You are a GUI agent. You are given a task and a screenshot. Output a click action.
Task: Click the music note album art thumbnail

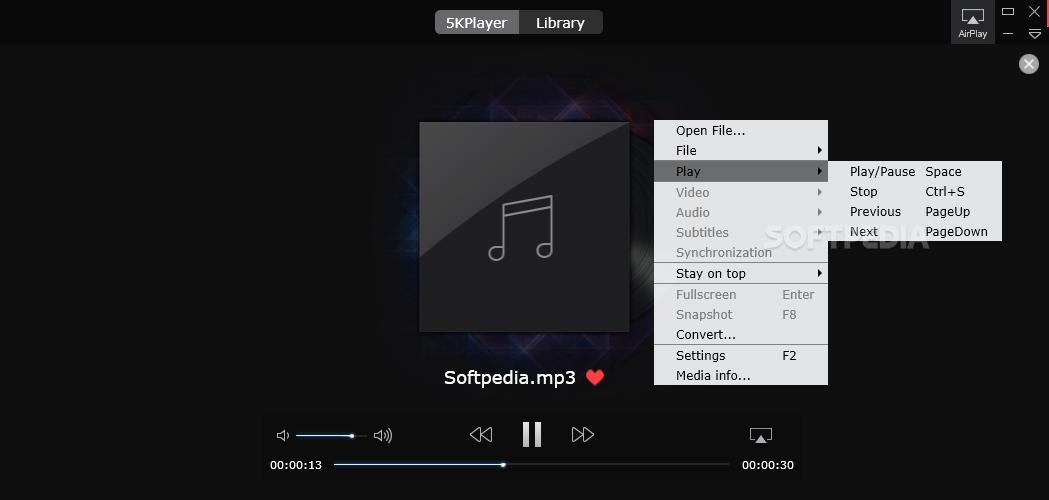[x=524, y=226]
